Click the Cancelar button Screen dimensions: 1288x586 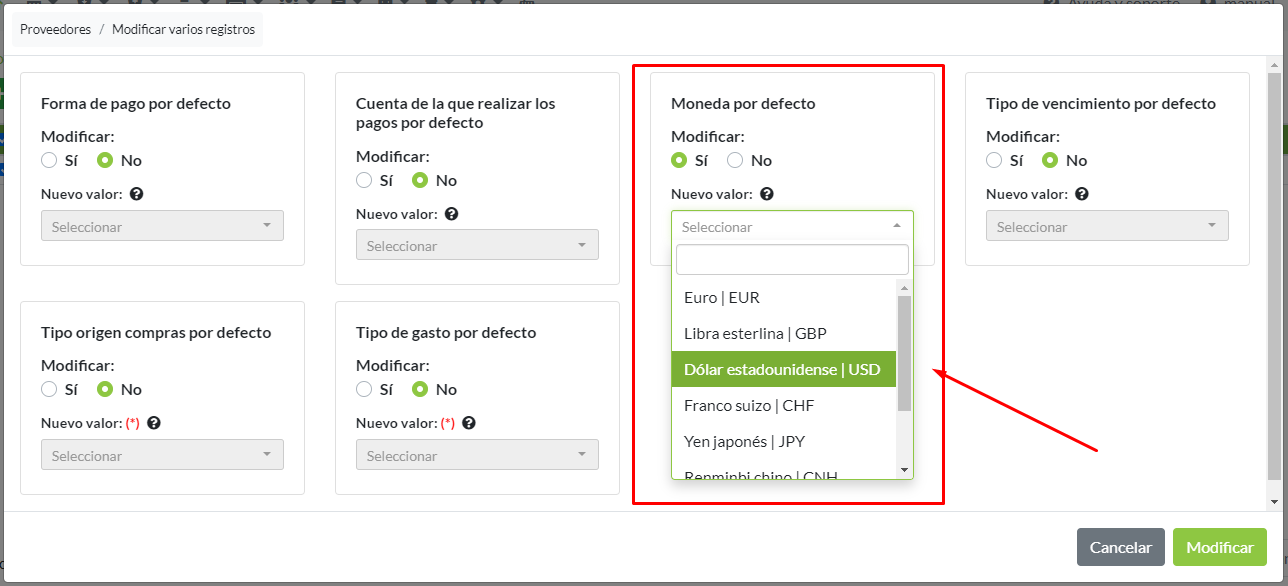coord(1120,547)
